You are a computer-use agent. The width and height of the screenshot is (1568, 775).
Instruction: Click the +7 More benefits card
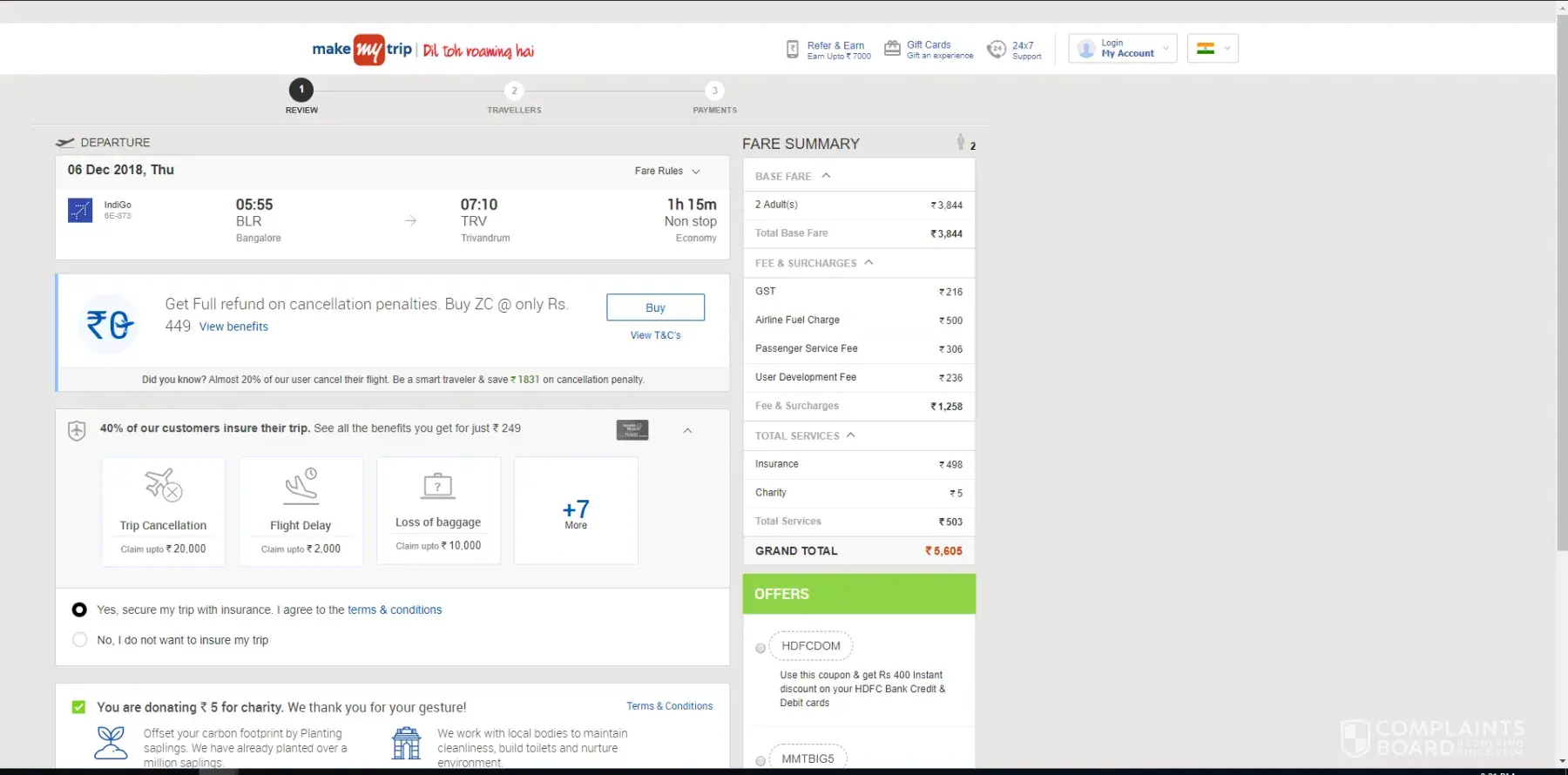[576, 511]
